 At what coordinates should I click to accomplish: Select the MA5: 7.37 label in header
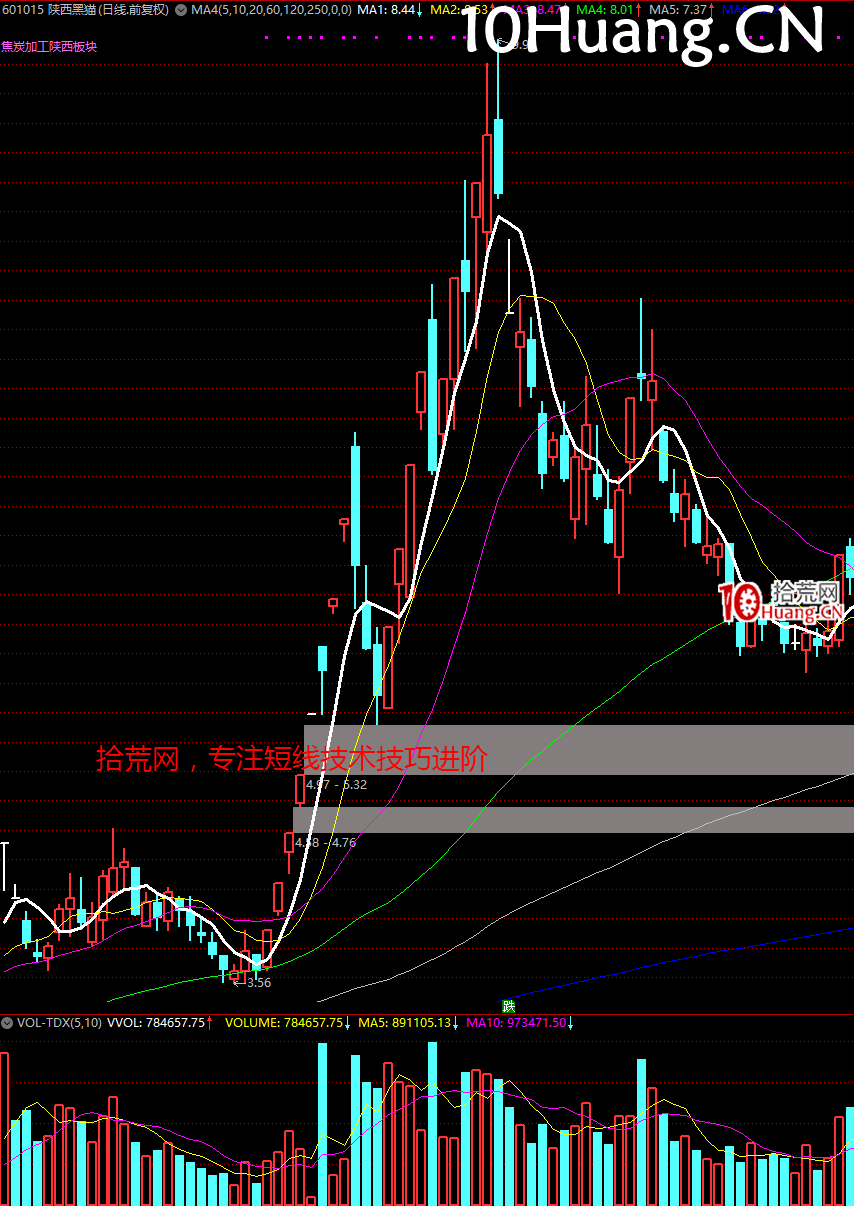(x=680, y=10)
